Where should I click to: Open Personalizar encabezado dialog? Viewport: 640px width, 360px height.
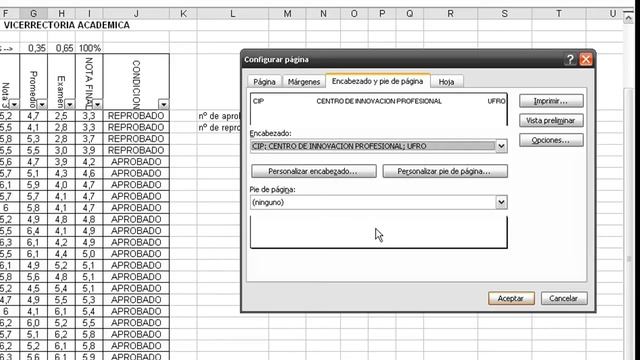313,171
